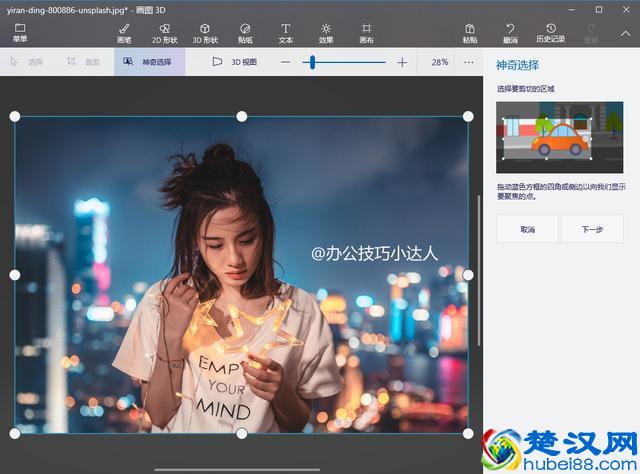640x474 pixels.
Task: Open the 3D 形状 shapes tool
Action: 205,33
